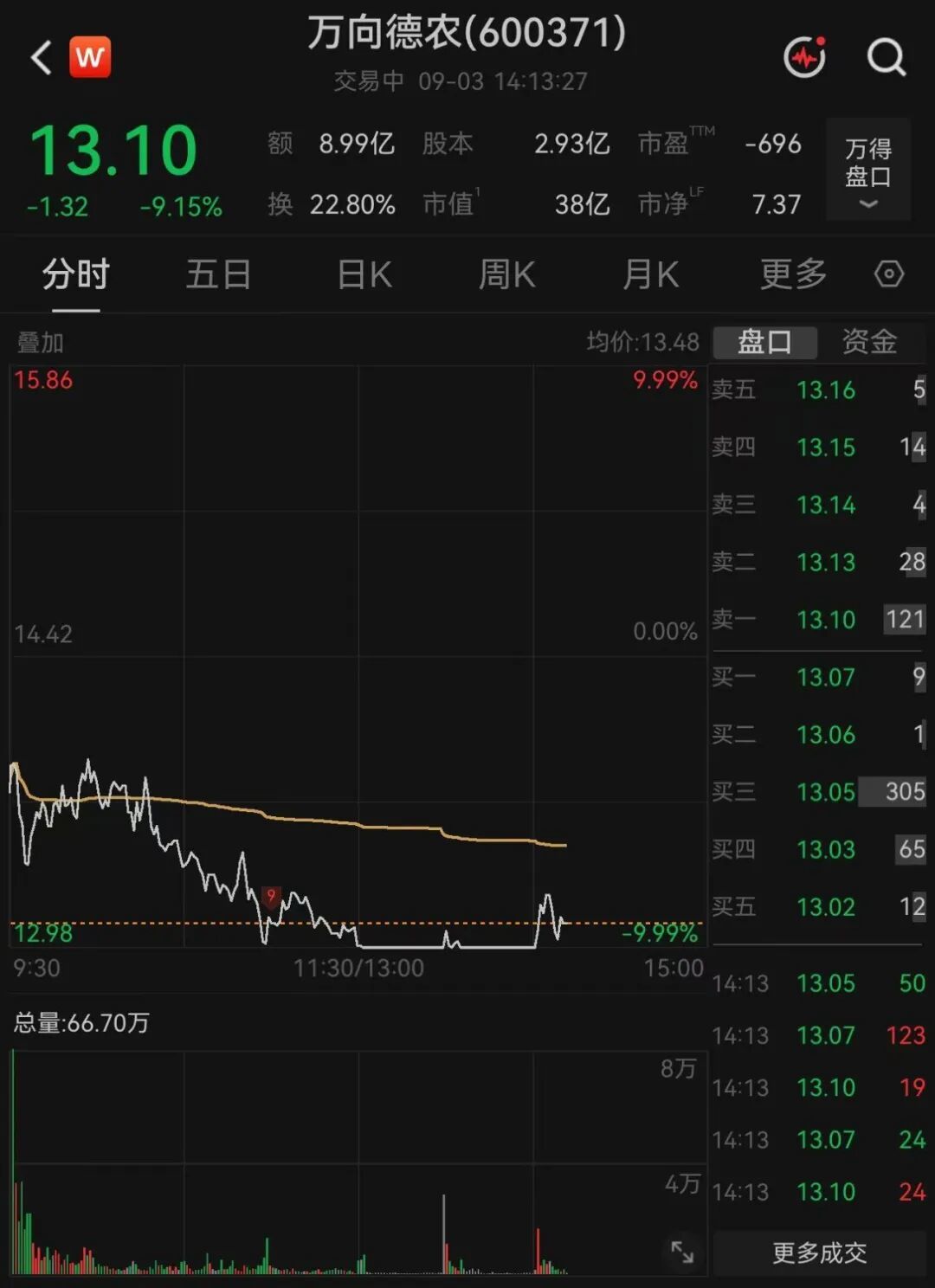Open the red W app logo

pyautogui.click(x=90, y=58)
